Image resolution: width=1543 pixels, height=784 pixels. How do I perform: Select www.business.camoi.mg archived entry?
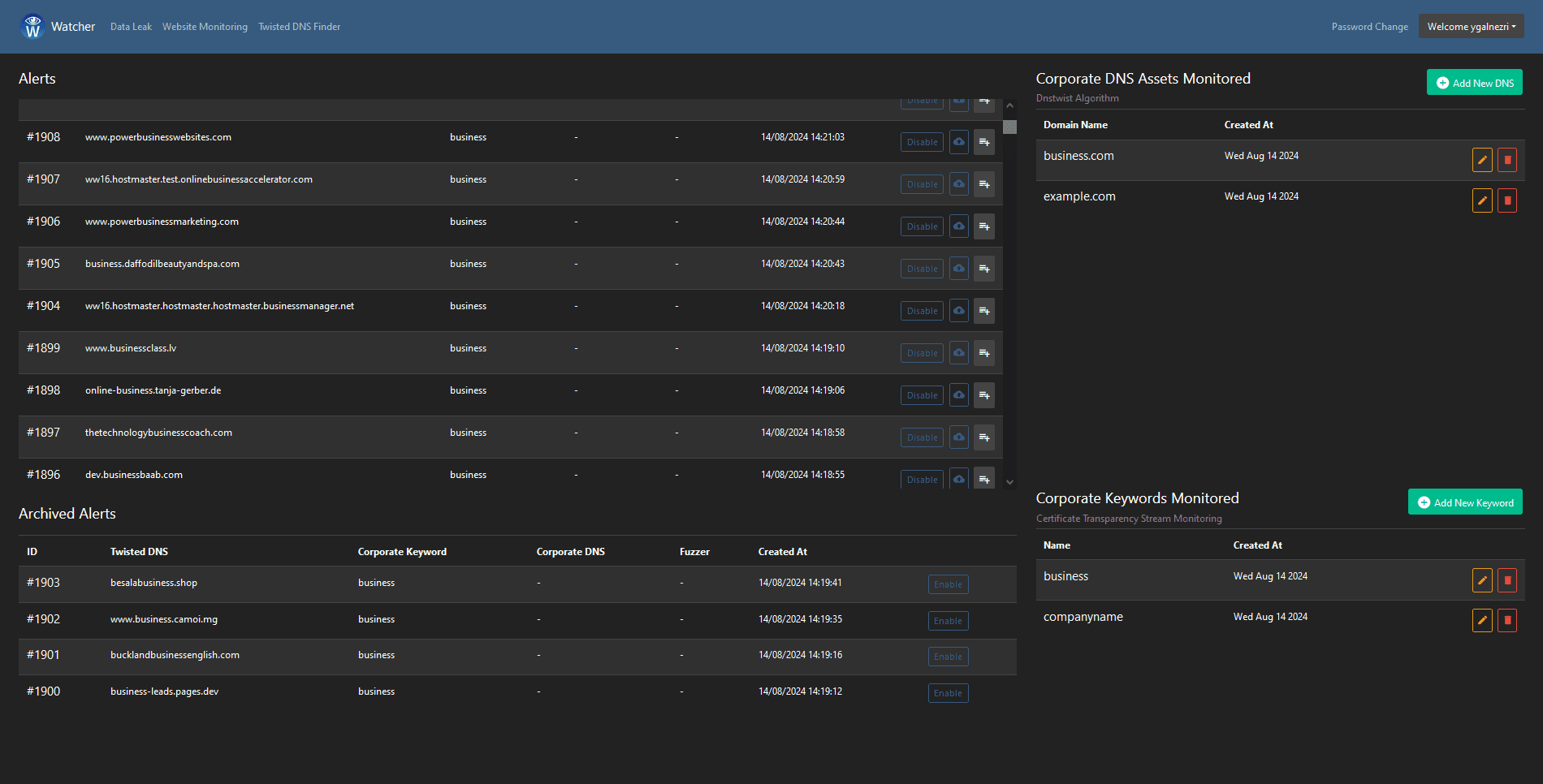[x=164, y=619]
